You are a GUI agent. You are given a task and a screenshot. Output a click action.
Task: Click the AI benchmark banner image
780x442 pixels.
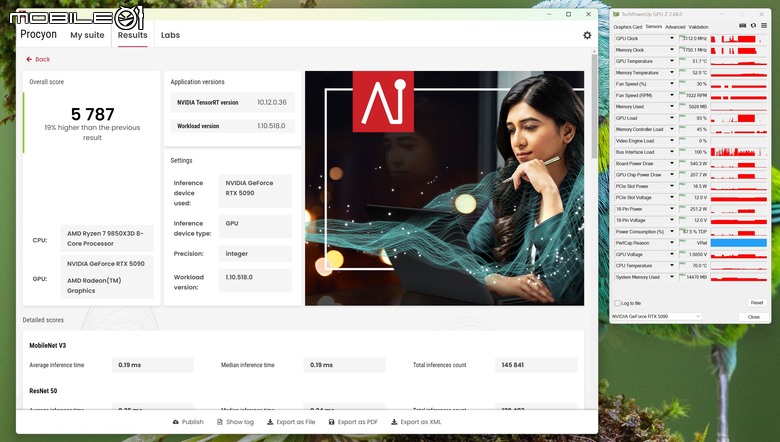click(x=444, y=188)
